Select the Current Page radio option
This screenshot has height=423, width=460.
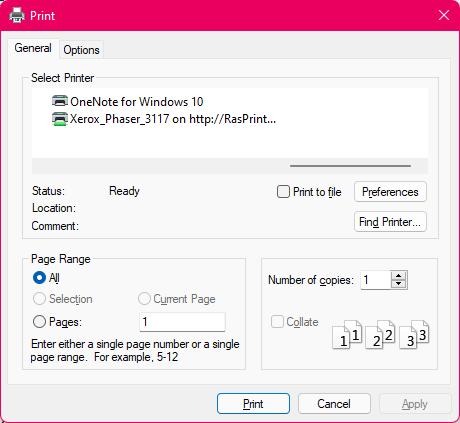[144, 299]
